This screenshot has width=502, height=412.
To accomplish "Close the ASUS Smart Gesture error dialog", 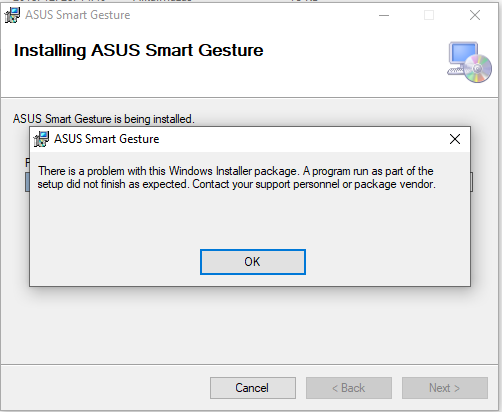I will 455,139.
